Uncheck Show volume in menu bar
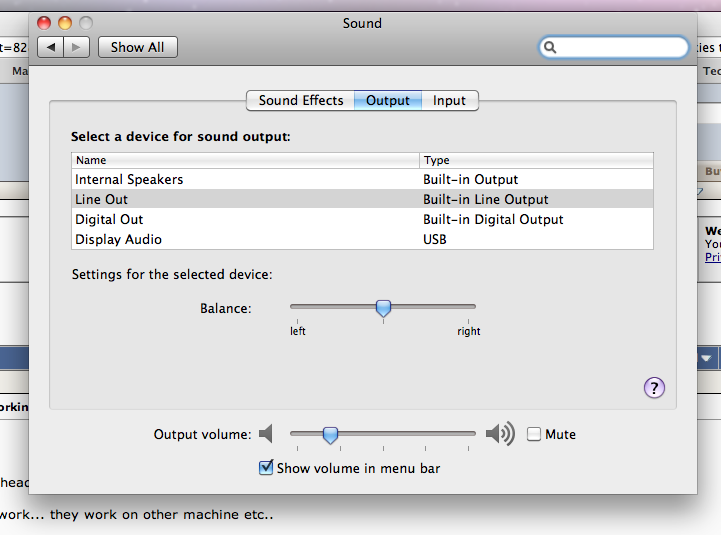 [x=266, y=467]
